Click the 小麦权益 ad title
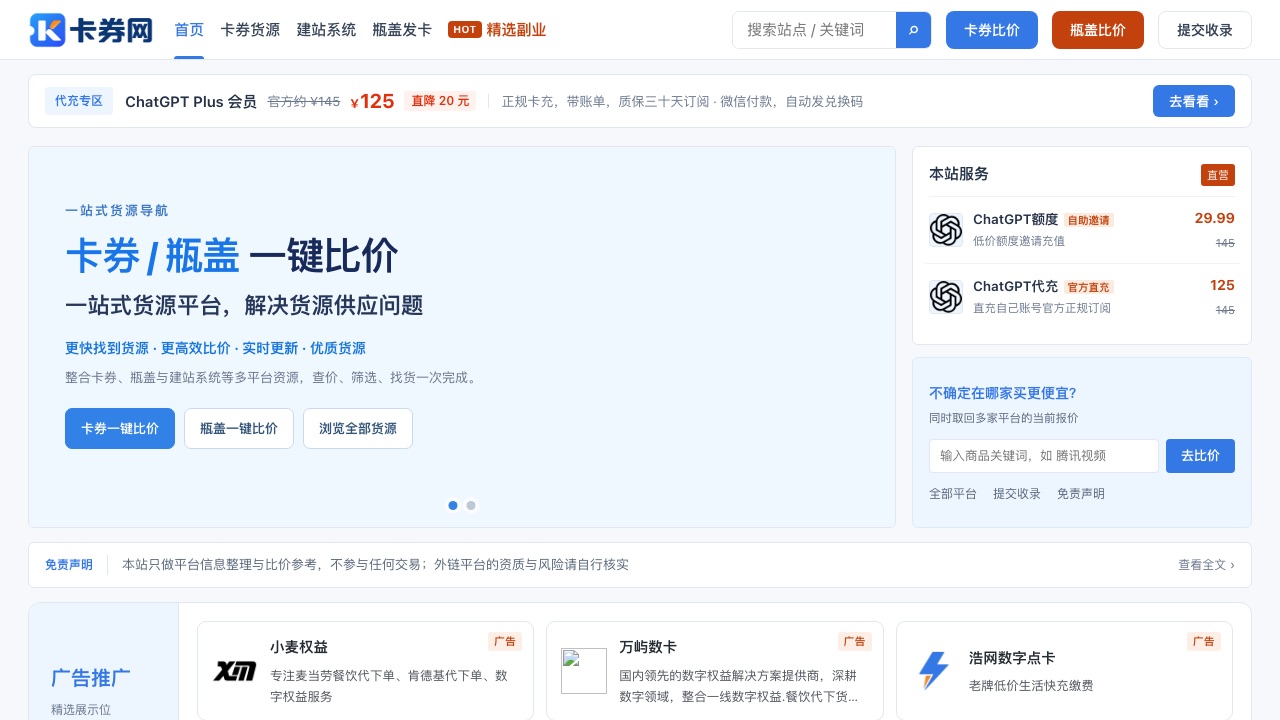 point(299,647)
